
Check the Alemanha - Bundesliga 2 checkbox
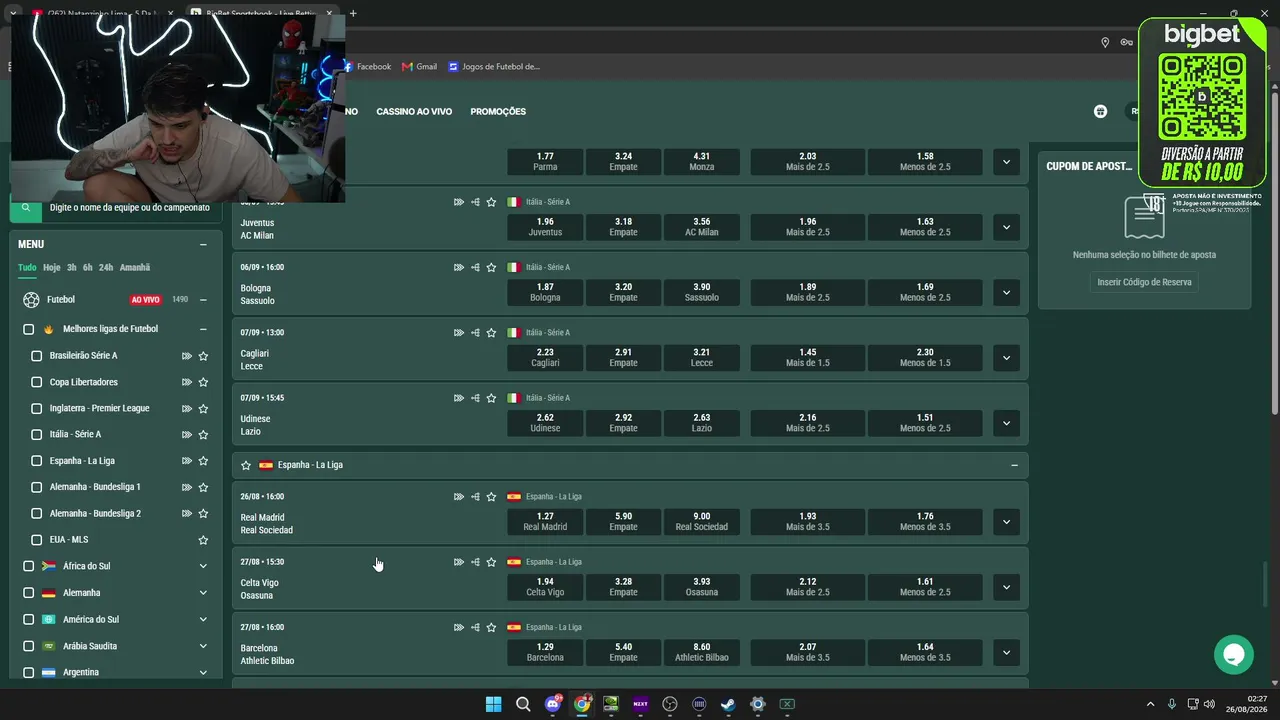[x=37, y=513]
